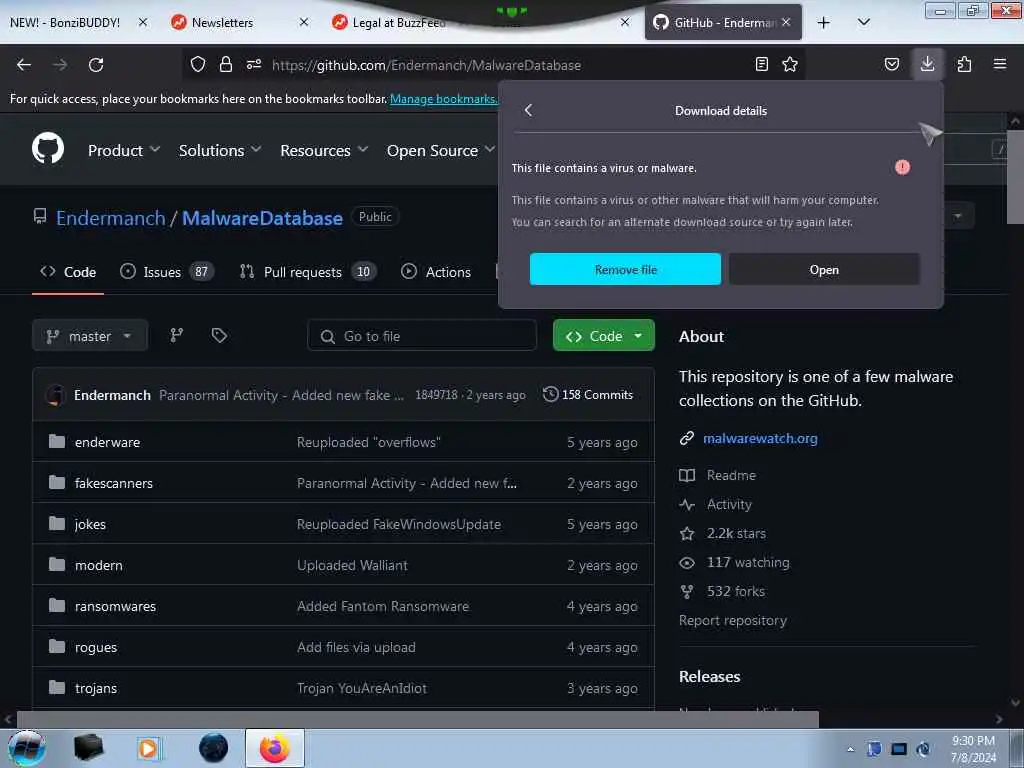The width and height of the screenshot is (1024, 768).
Task: Click the Open button in Download details
Action: (x=824, y=269)
